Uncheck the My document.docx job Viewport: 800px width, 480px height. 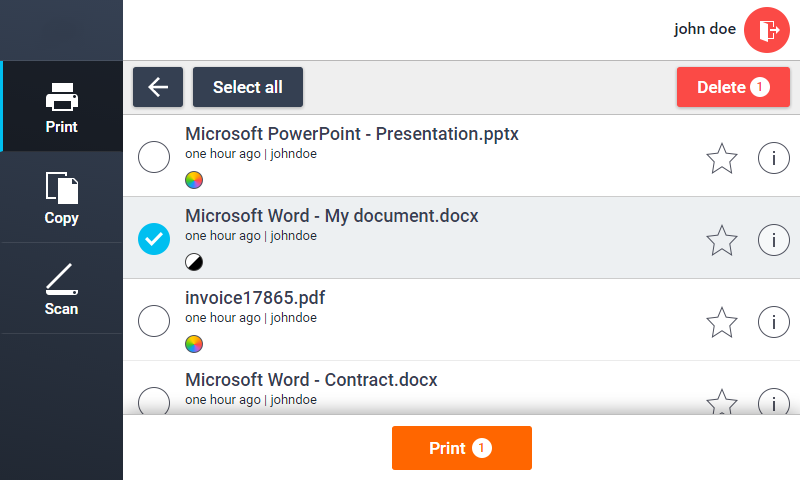tap(154, 239)
